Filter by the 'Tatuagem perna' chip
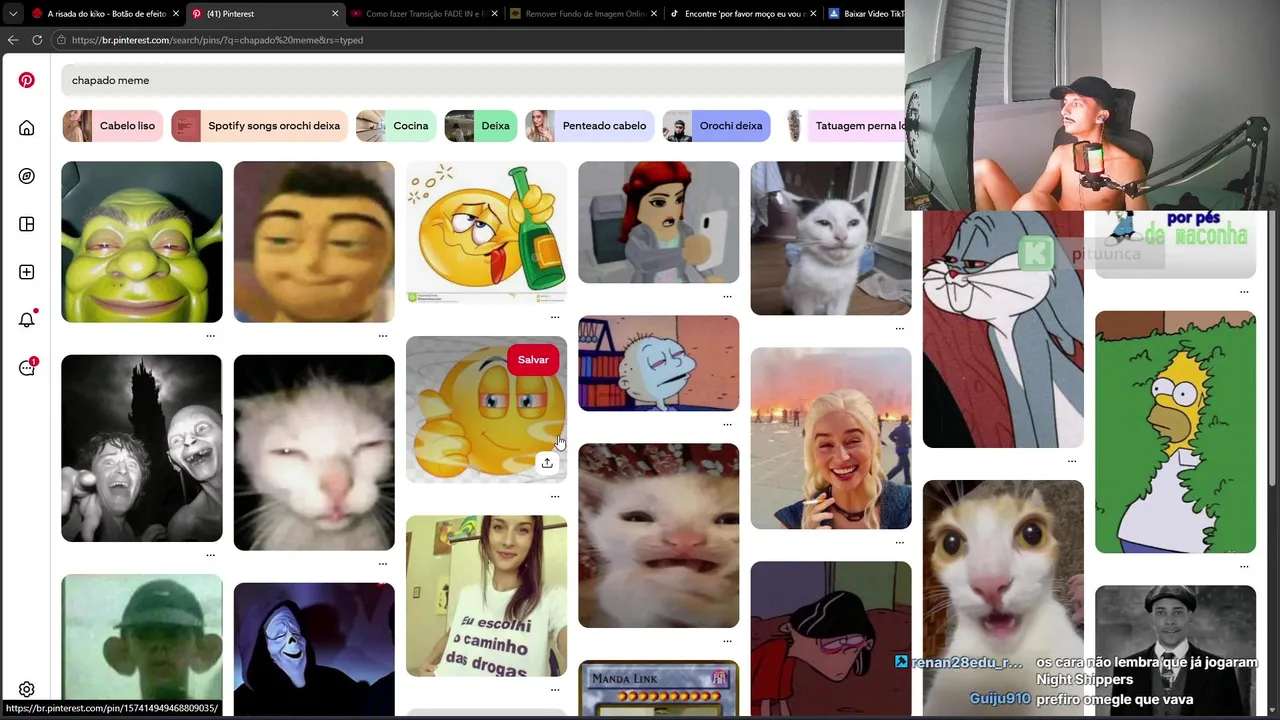The image size is (1280, 720). (842, 126)
